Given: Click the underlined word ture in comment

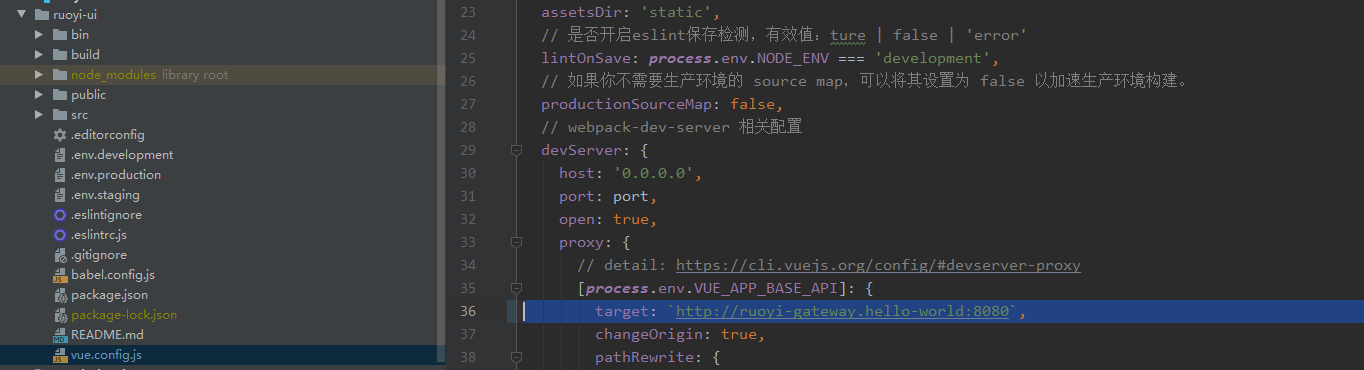Looking at the screenshot, I should (x=848, y=36).
